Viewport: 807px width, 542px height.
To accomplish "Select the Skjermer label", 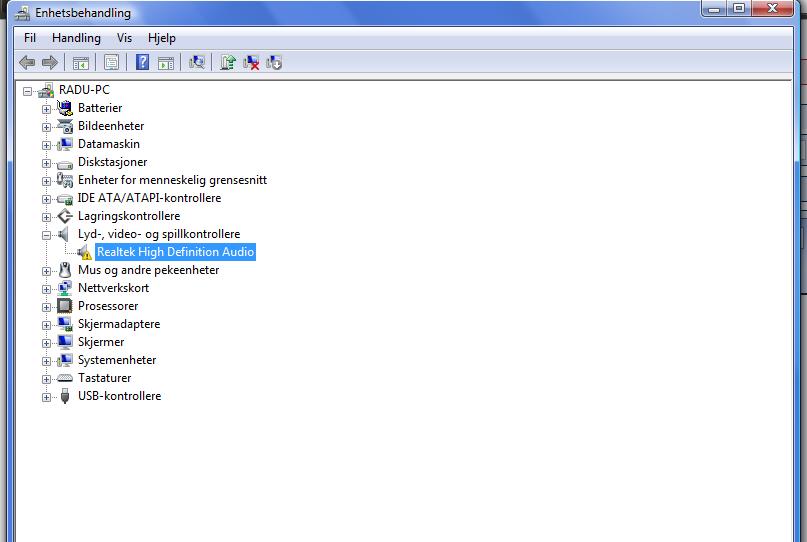I will [x=101, y=342].
